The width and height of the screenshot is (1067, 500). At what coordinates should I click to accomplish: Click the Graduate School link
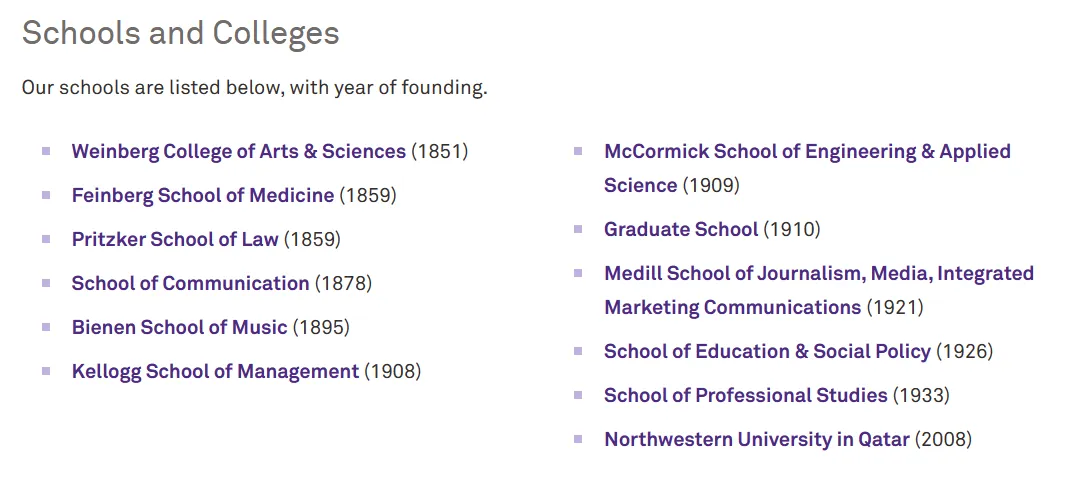click(680, 230)
